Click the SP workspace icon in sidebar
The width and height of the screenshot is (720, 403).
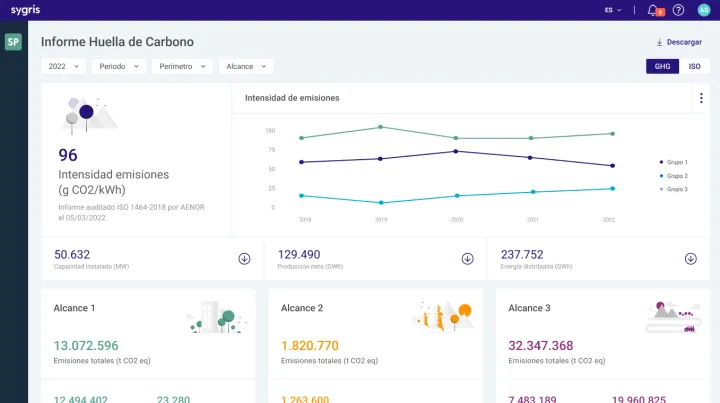[x=13, y=42]
